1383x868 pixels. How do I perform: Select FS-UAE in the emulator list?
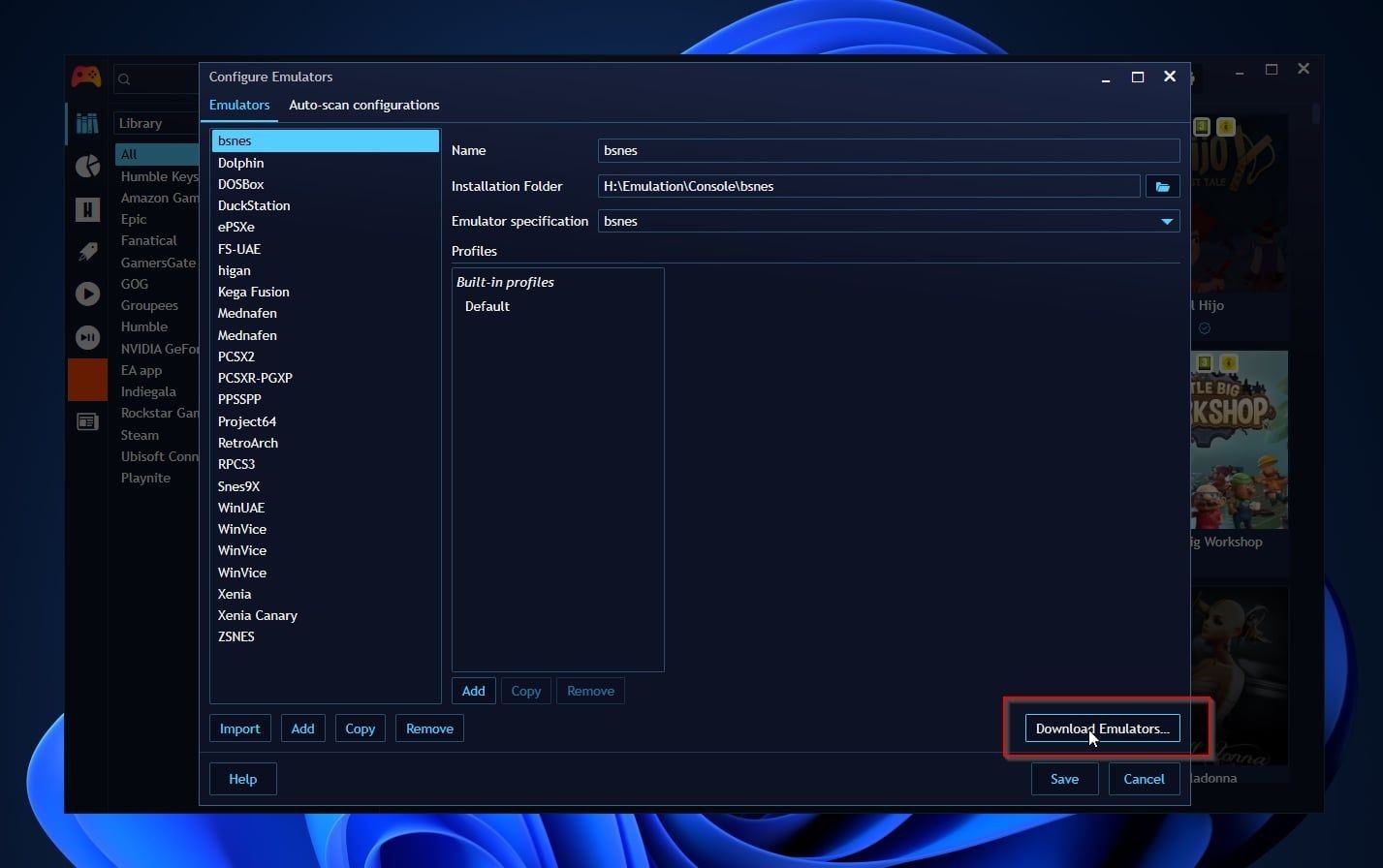coord(326,249)
